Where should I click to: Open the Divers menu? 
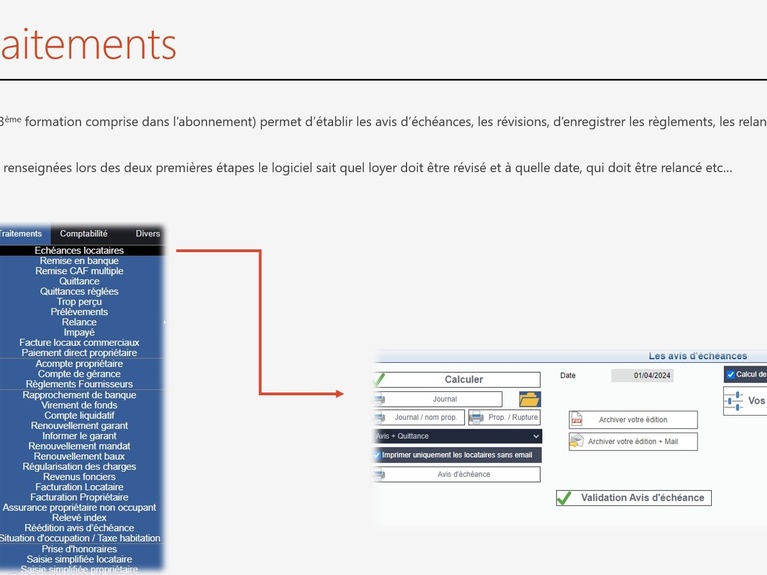(x=147, y=234)
